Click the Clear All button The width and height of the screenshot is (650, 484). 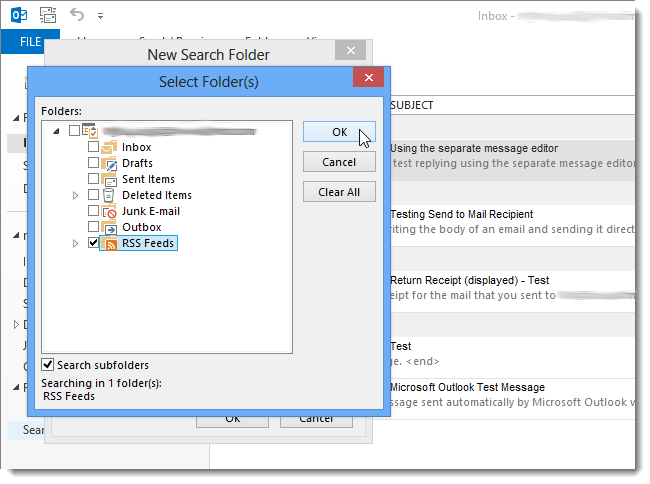click(339, 192)
